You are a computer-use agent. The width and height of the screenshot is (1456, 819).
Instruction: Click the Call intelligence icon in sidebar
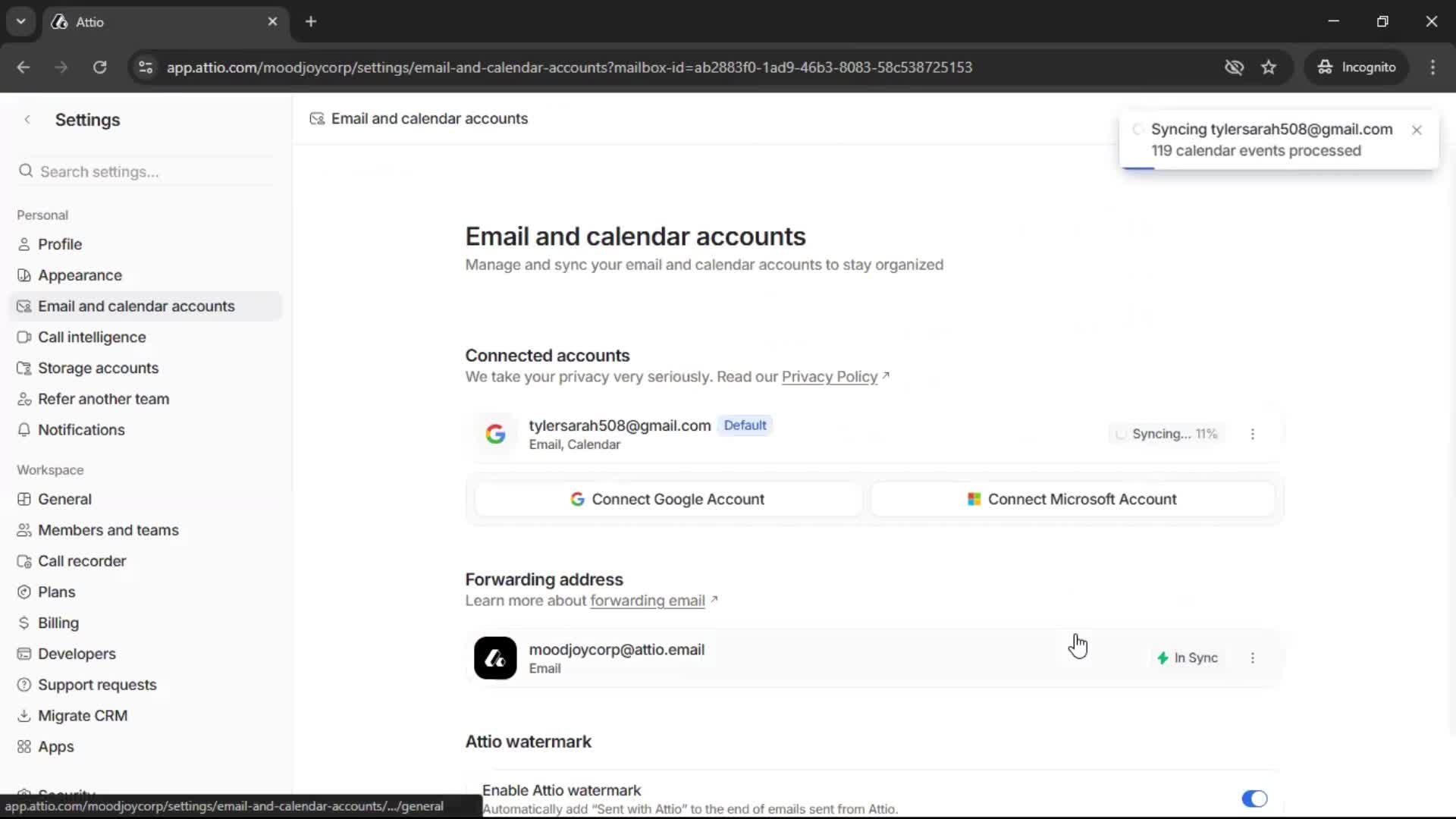(x=25, y=337)
